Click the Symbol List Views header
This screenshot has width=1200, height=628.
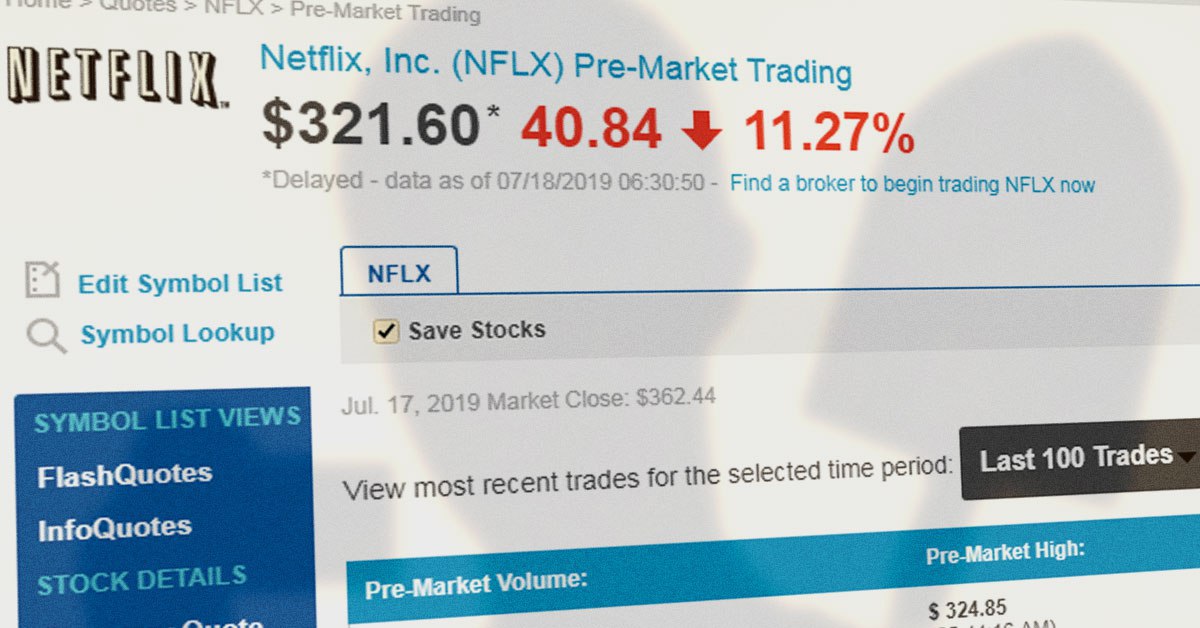click(x=167, y=418)
